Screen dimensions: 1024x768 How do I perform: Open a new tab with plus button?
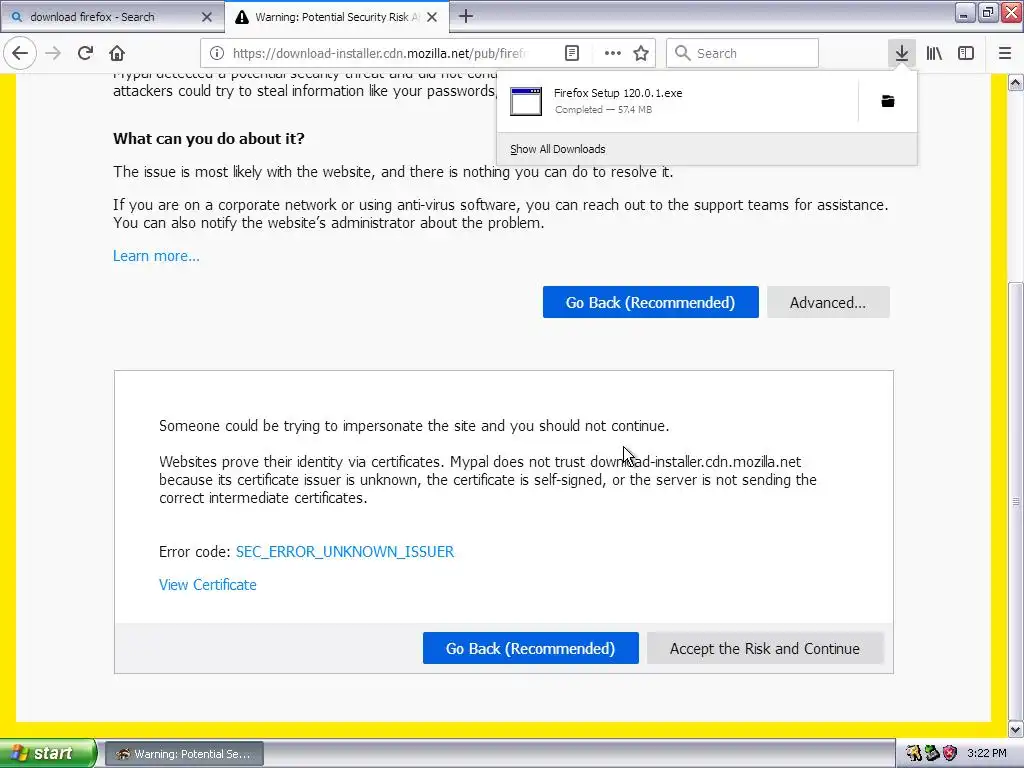pyautogui.click(x=466, y=16)
